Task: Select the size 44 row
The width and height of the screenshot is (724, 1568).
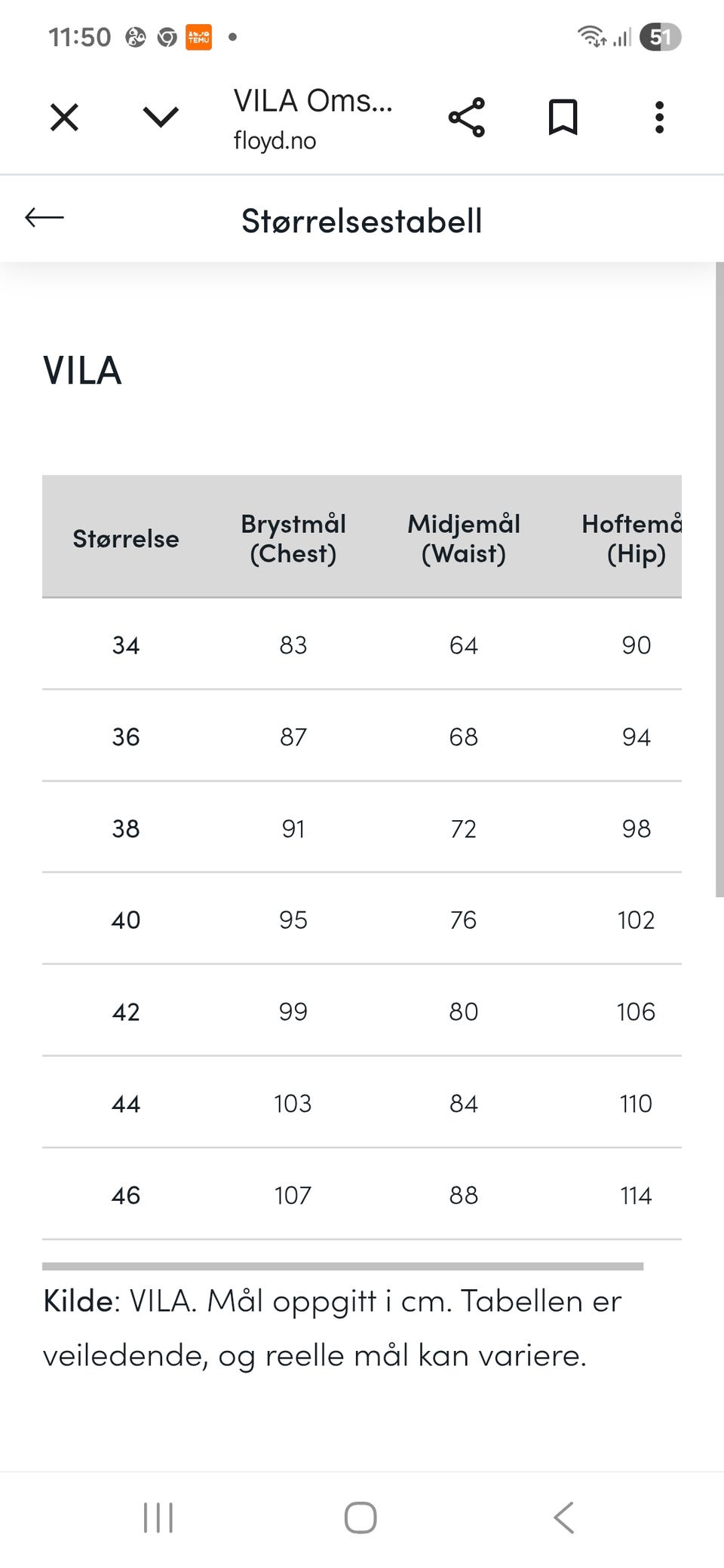Action: pyautogui.click(x=362, y=1104)
